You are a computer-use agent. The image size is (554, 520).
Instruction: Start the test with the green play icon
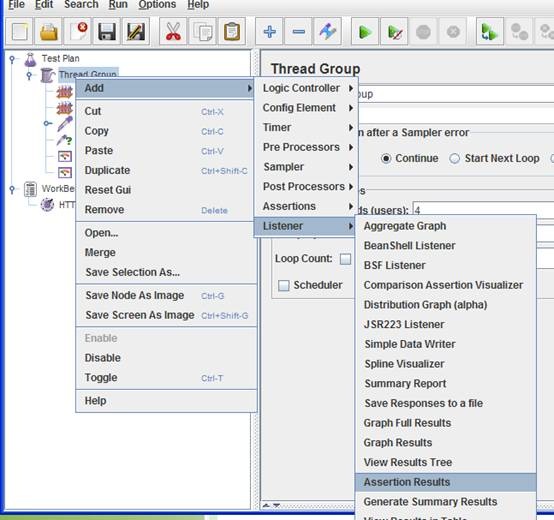pos(365,32)
